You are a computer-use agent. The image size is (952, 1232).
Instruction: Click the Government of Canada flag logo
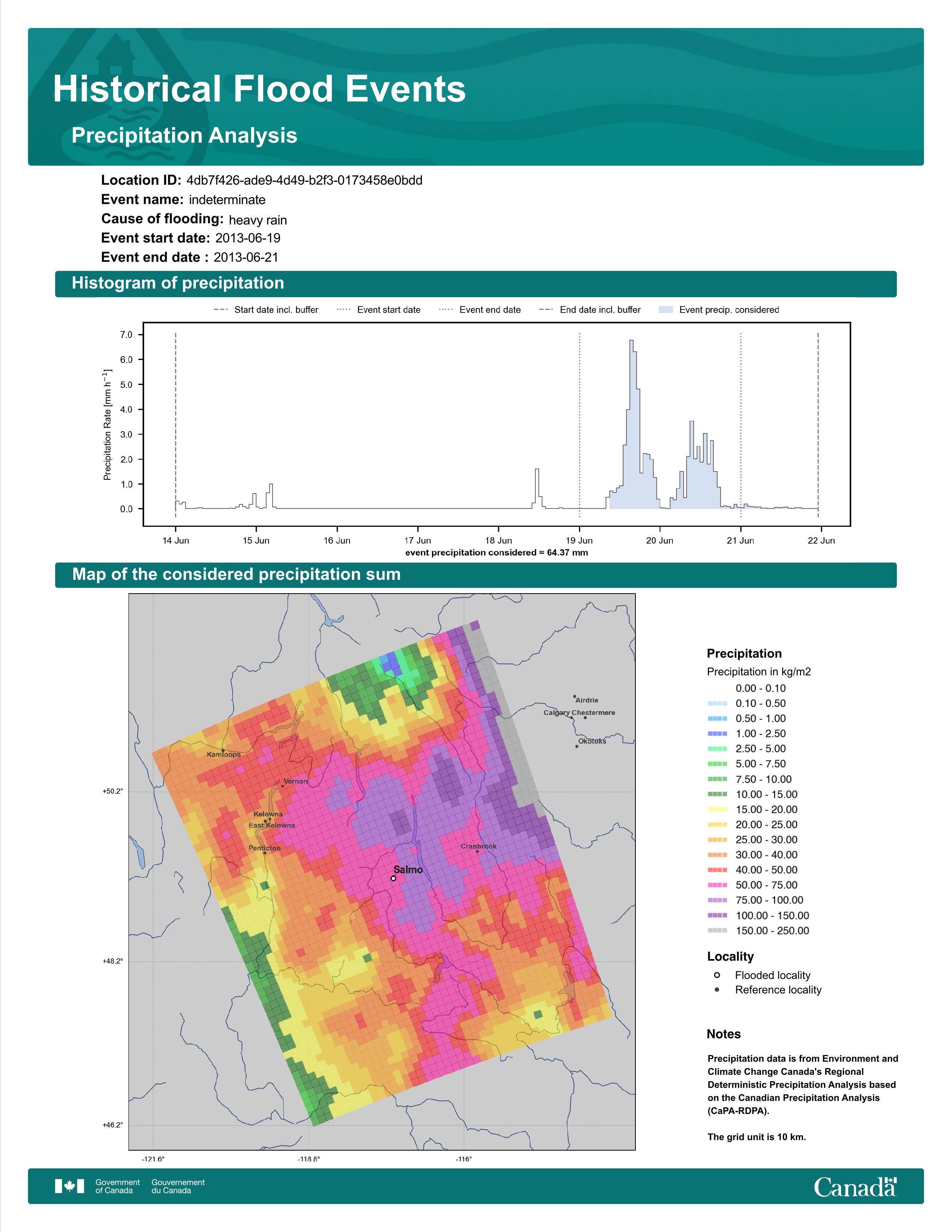[69, 1186]
